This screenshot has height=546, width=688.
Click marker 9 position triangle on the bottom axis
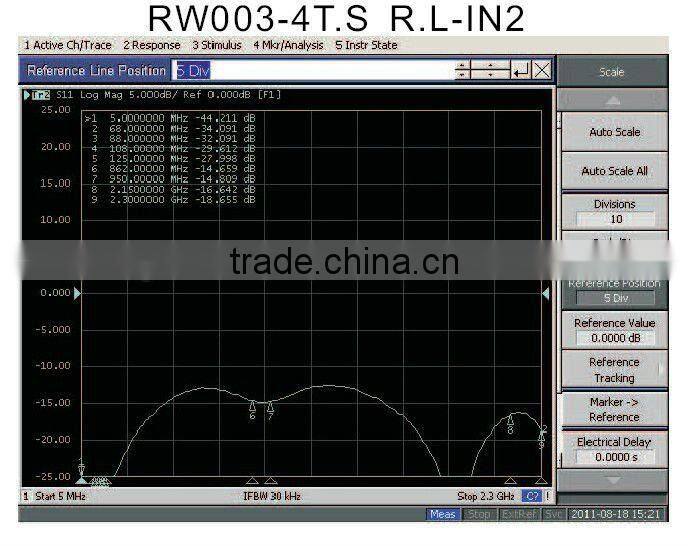point(541,480)
